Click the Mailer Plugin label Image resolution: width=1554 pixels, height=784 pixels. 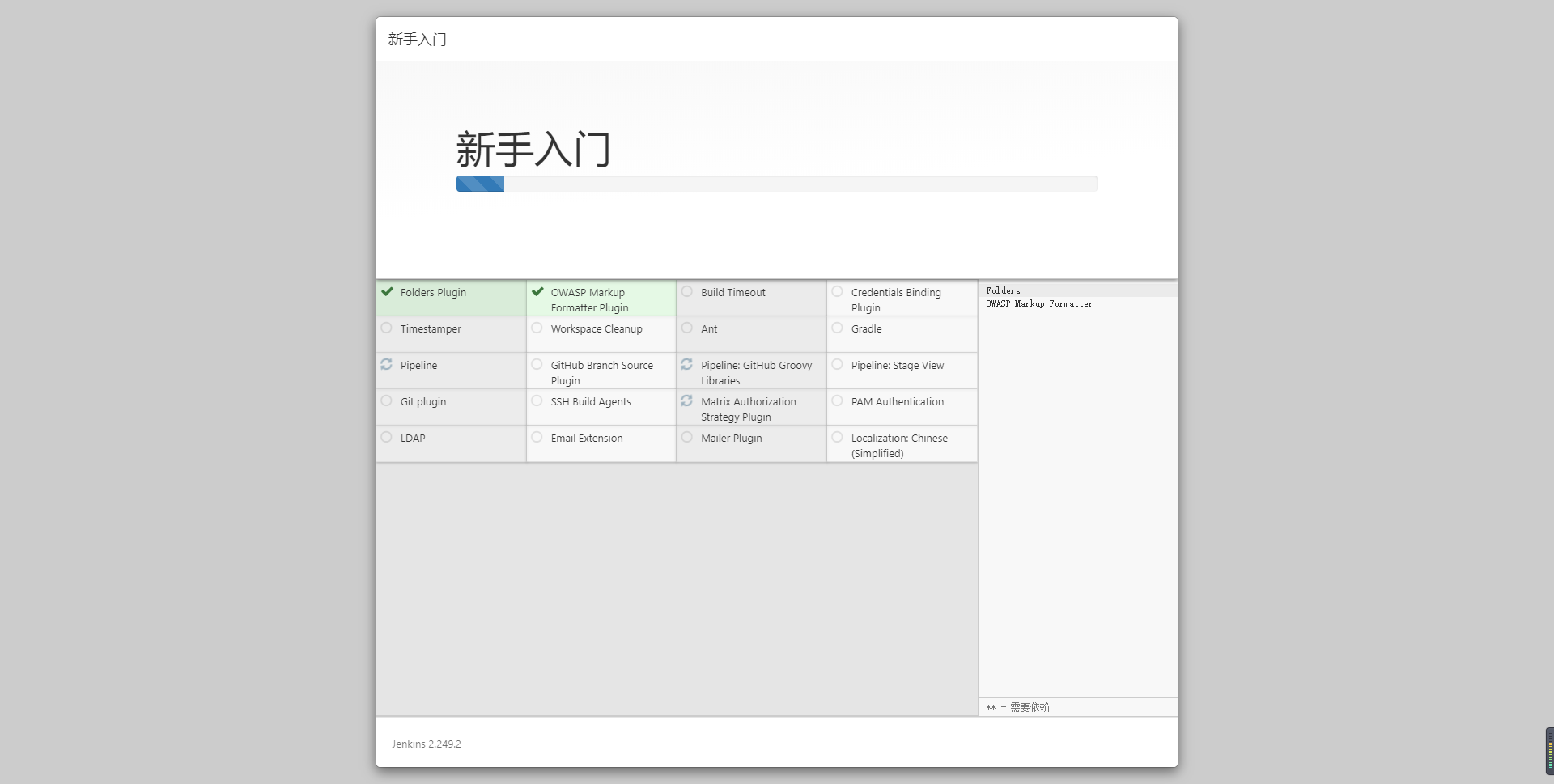point(732,438)
